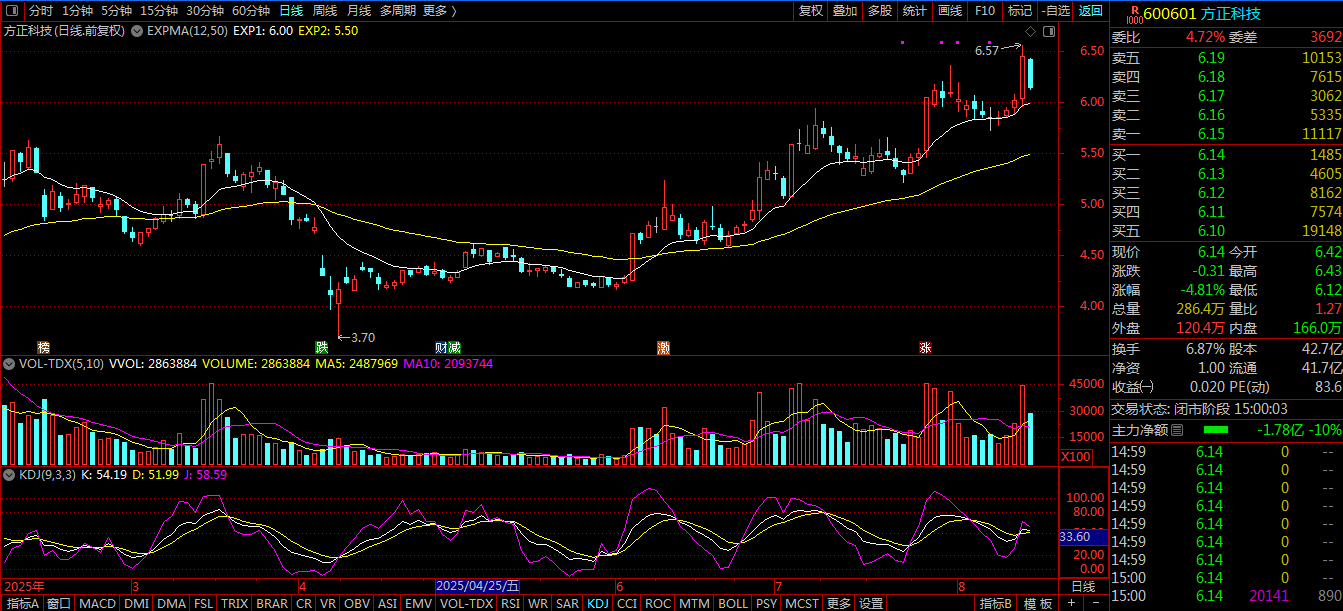1343x611 pixels.
Task: Click the + zoom-in button at bottom right
Action: (x=1070, y=604)
